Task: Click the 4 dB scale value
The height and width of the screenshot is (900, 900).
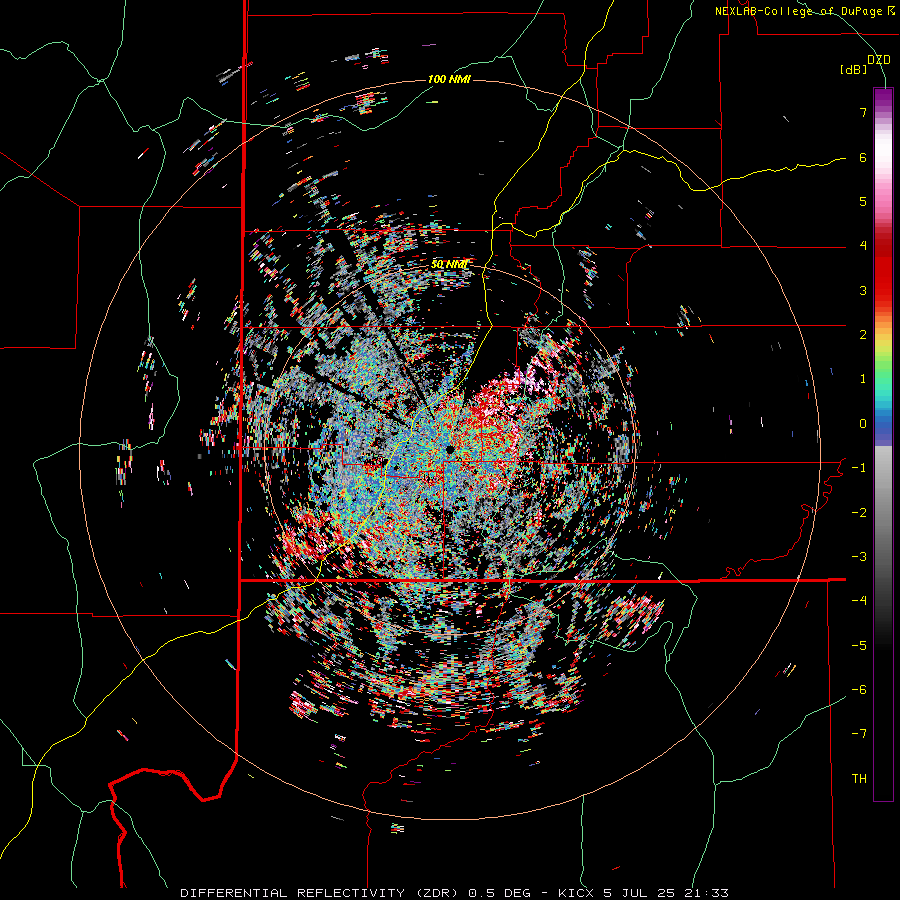Action: click(863, 246)
